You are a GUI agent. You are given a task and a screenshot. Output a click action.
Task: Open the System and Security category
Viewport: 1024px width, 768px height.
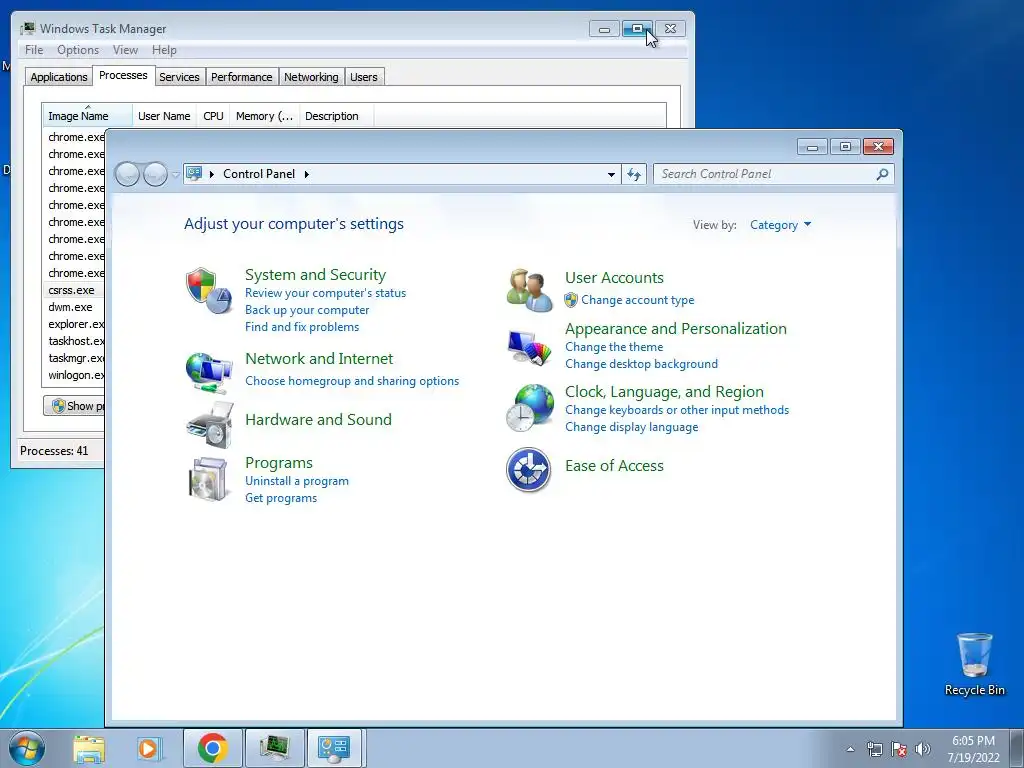click(x=315, y=274)
